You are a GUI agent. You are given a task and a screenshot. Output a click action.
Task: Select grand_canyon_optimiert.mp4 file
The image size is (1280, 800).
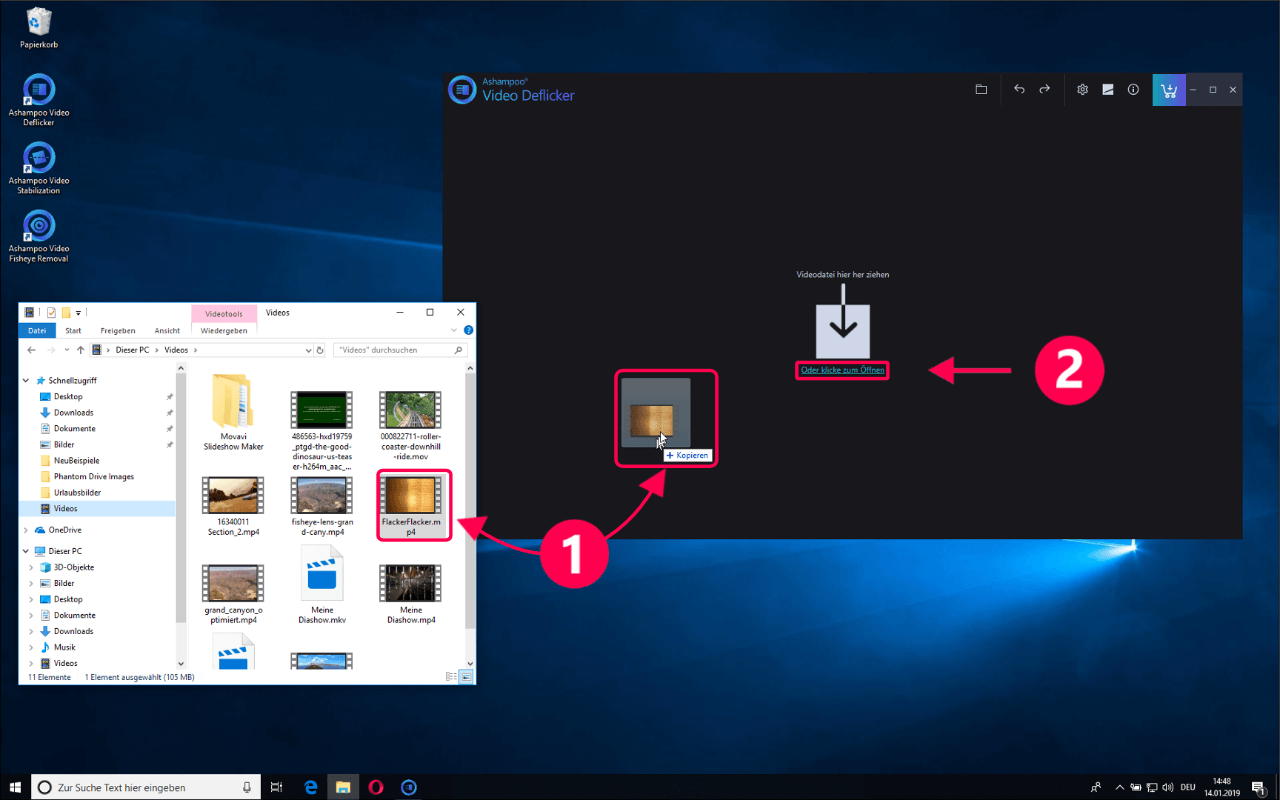coord(233,593)
